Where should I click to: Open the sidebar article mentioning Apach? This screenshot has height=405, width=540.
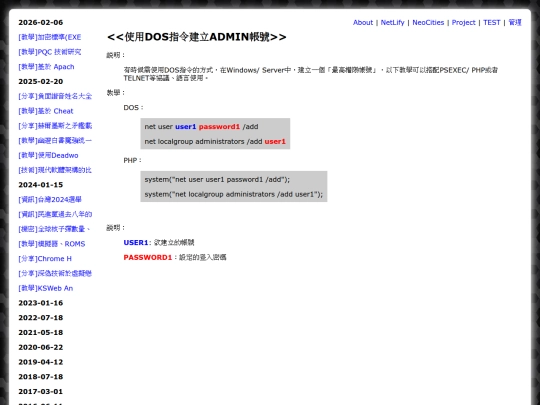46,67
